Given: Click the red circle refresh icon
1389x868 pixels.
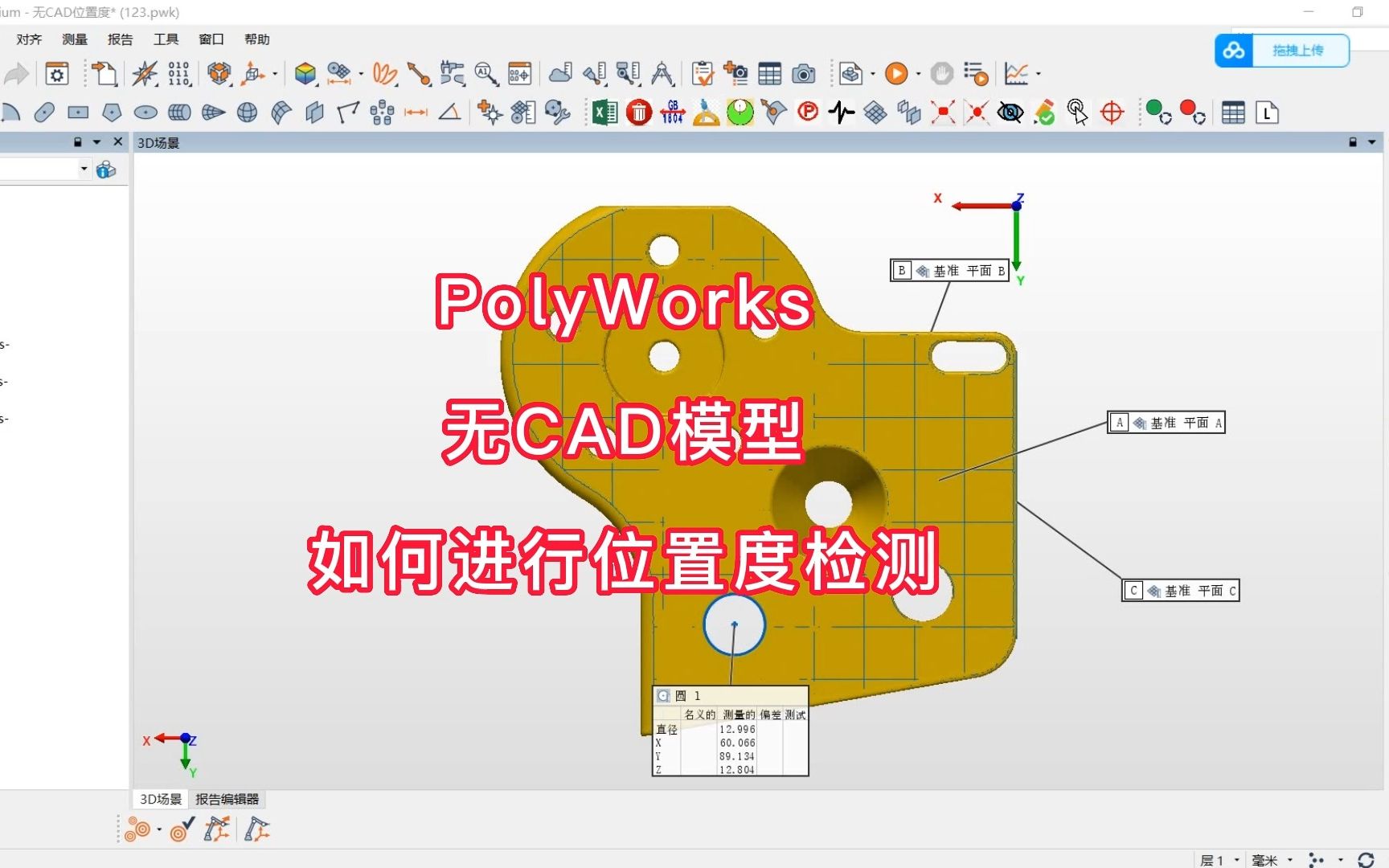Looking at the screenshot, I should [1192, 113].
